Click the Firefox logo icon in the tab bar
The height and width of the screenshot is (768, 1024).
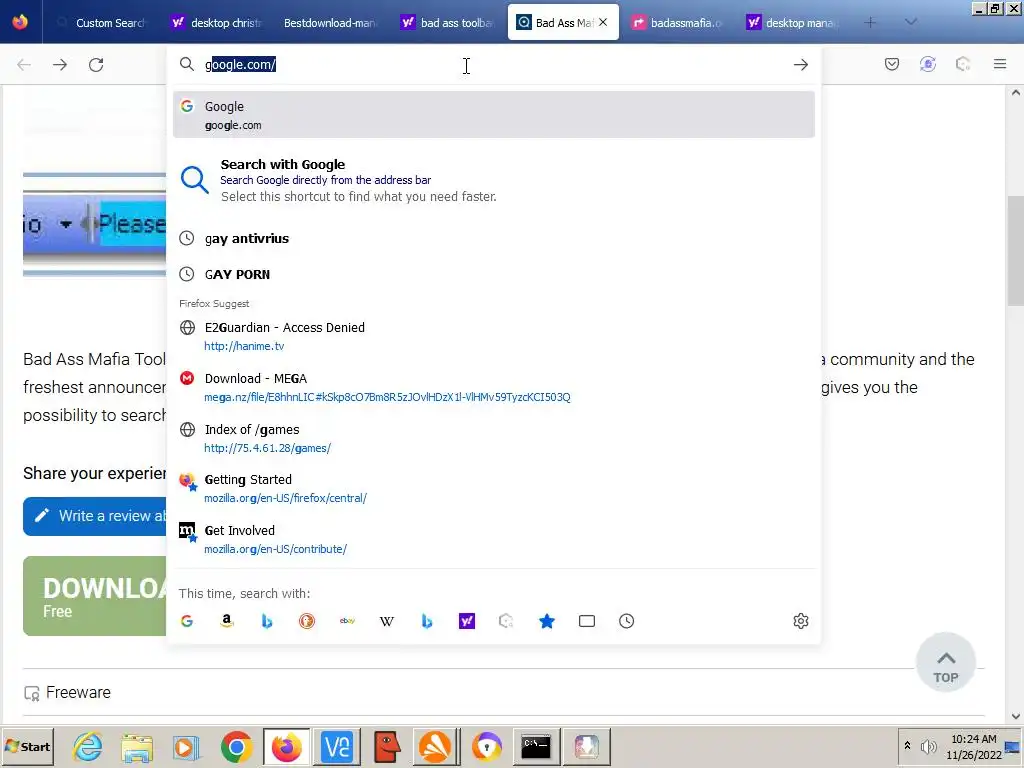20,22
